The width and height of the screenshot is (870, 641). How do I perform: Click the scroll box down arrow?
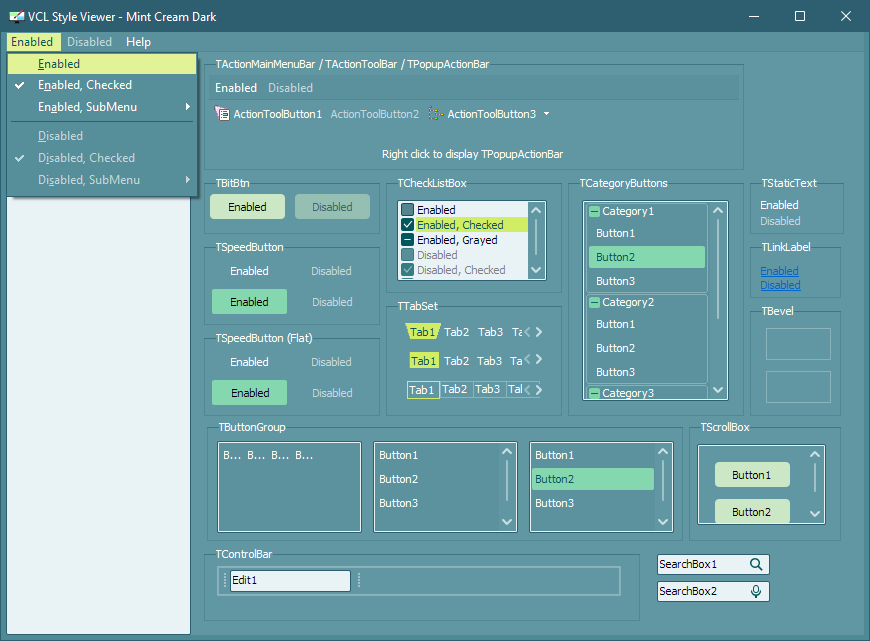click(815, 514)
